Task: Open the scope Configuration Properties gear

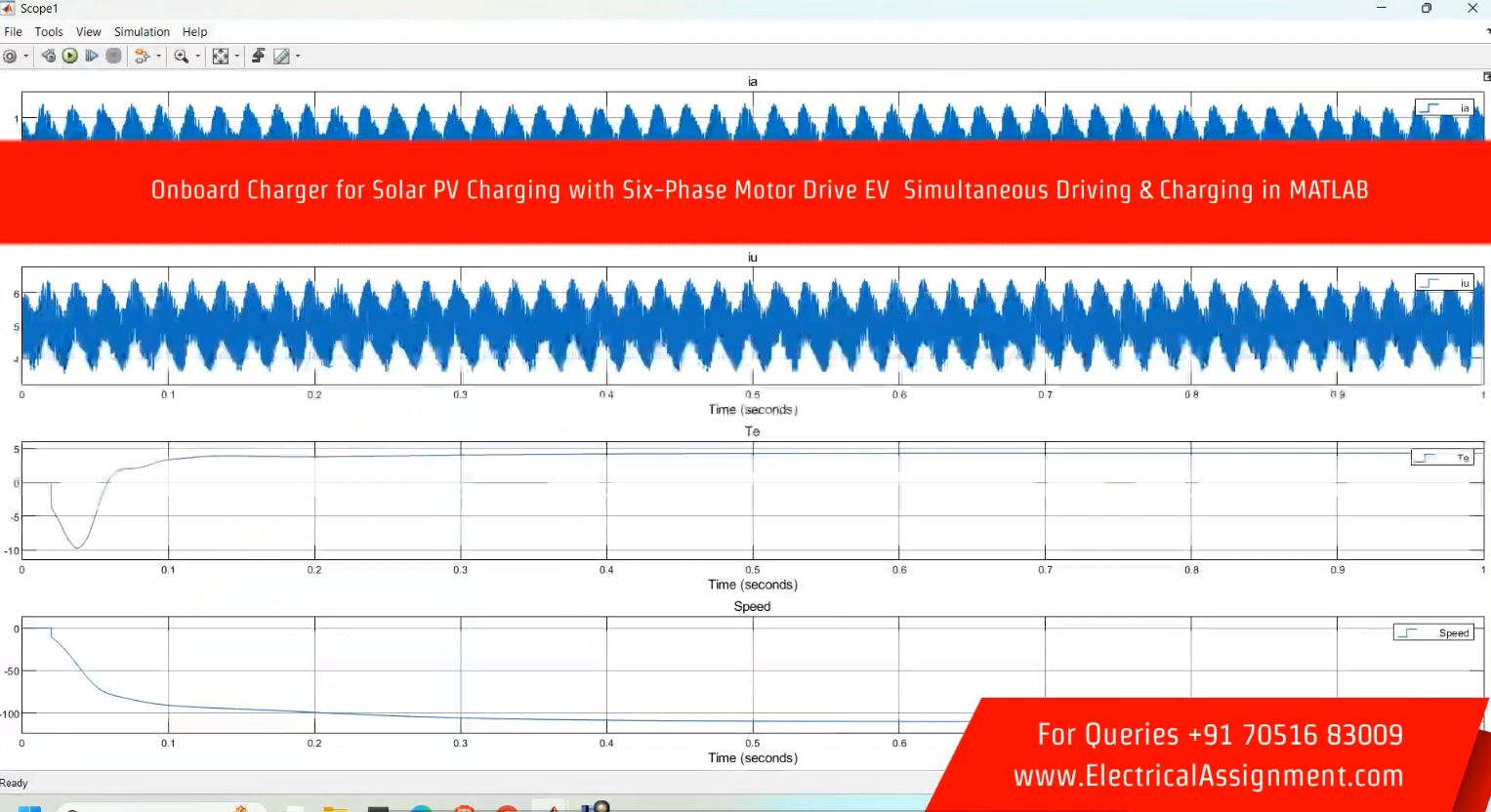Action: pyautogui.click(x=10, y=57)
